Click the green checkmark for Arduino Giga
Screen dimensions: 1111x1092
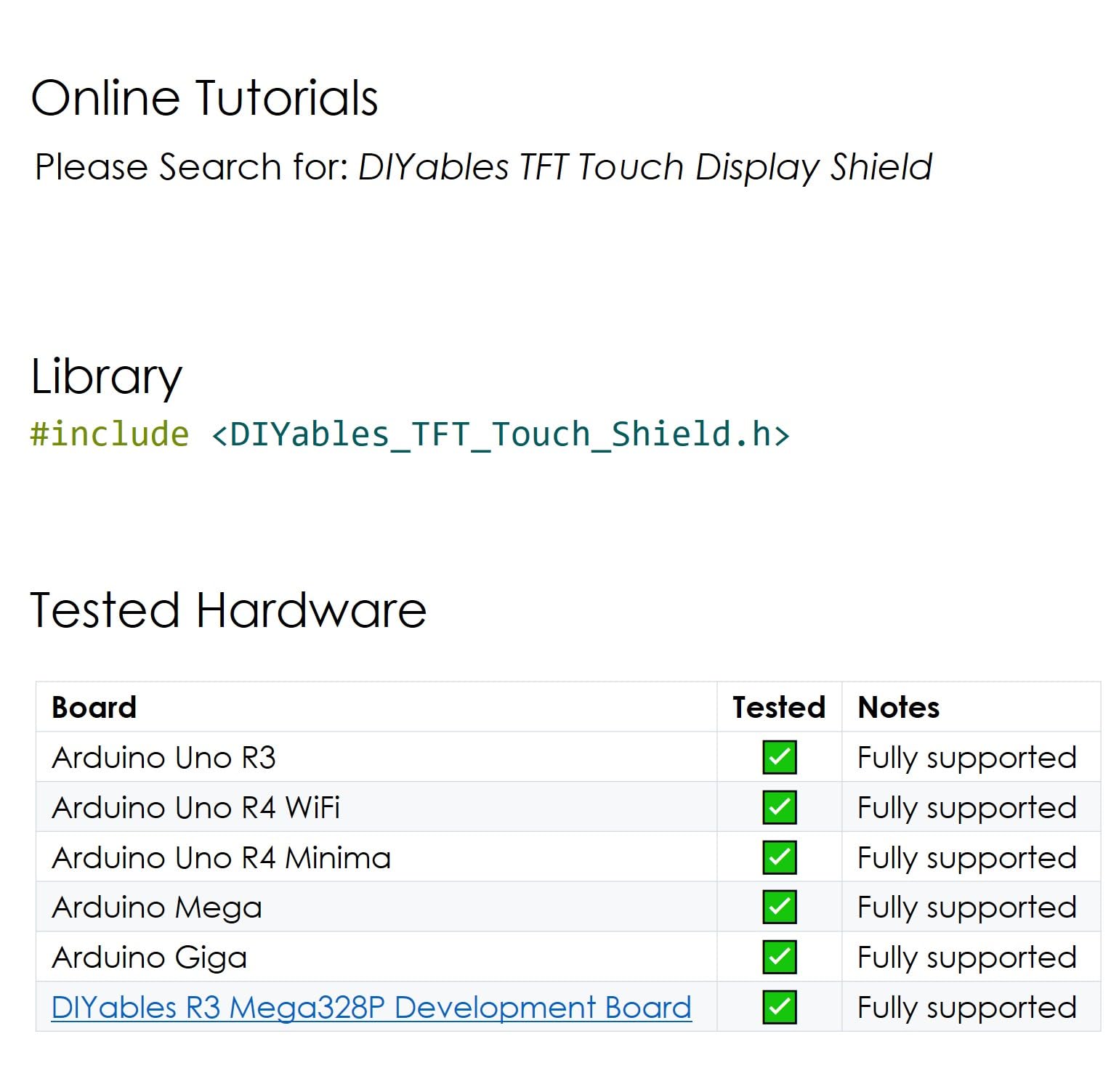click(780, 957)
